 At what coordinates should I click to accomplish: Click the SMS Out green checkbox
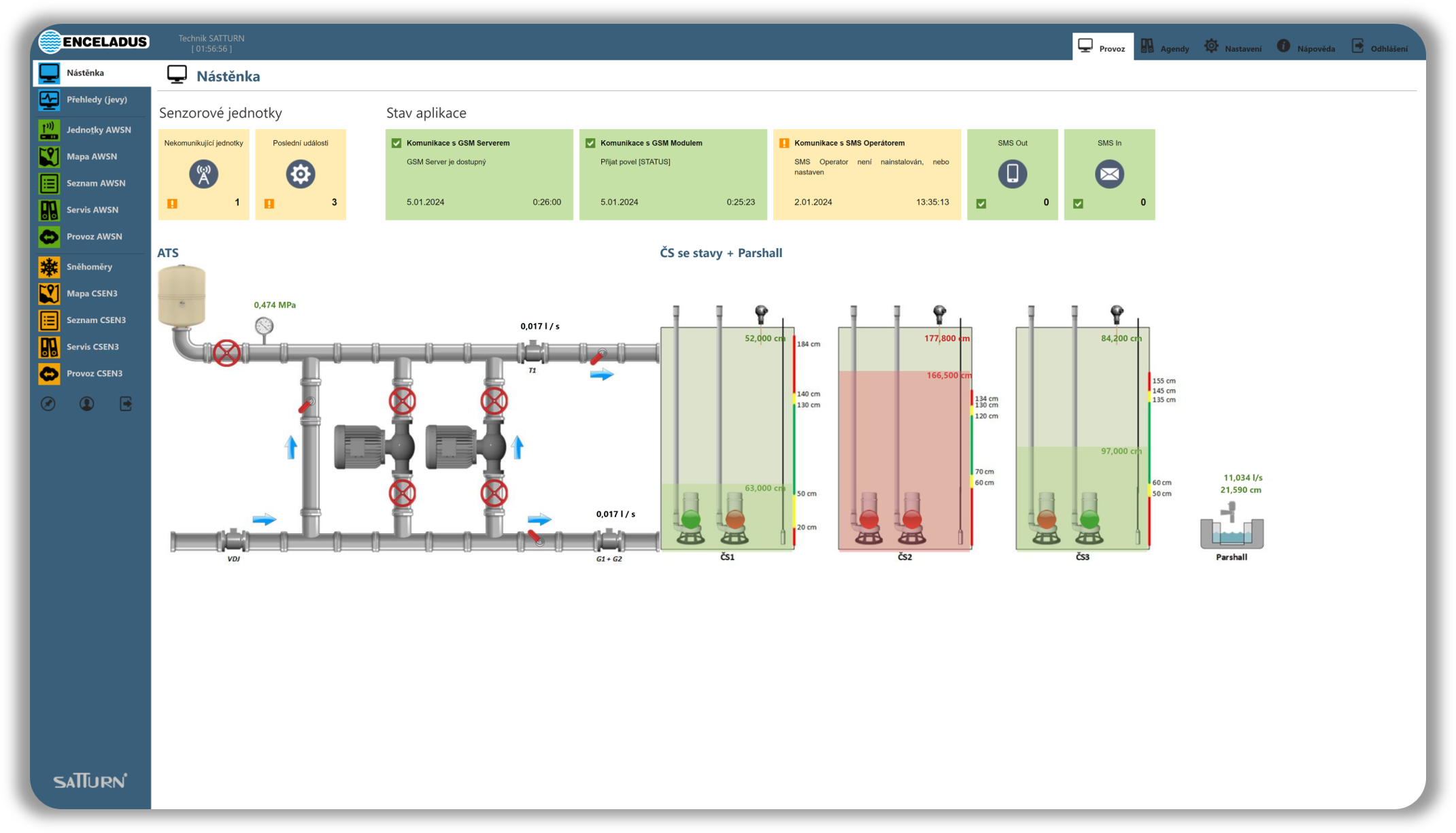pyautogui.click(x=981, y=203)
